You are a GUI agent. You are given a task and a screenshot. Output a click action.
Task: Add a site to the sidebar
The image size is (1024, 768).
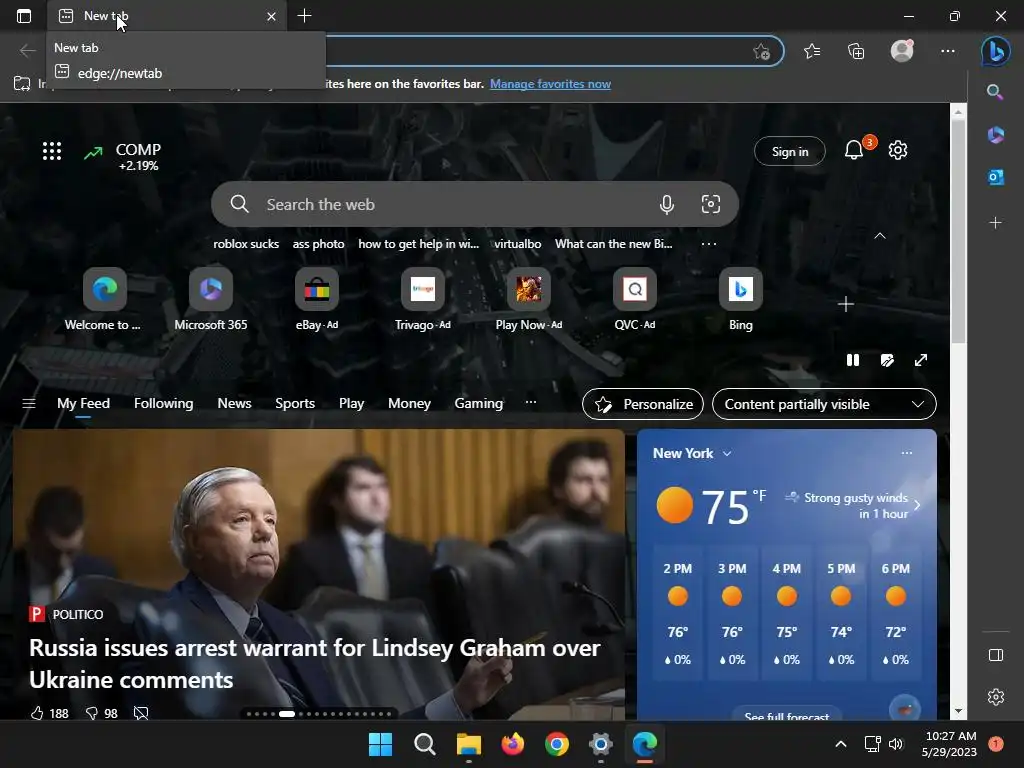pos(995,223)
